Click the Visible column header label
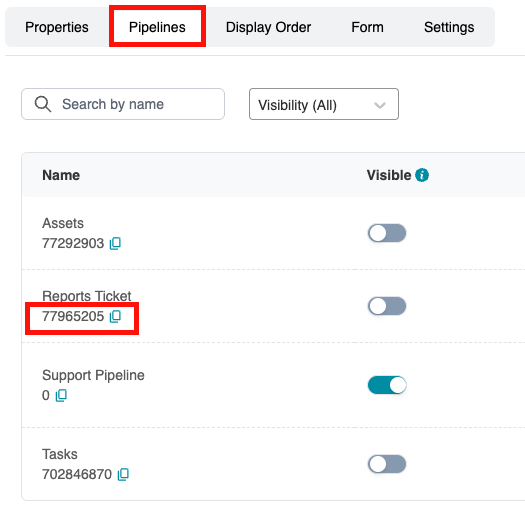This screenshot has height=511, width=525. [x=389, y=175]
